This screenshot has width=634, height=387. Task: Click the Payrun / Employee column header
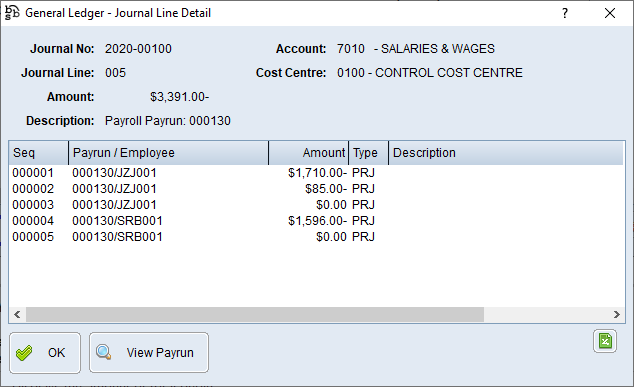168,153
